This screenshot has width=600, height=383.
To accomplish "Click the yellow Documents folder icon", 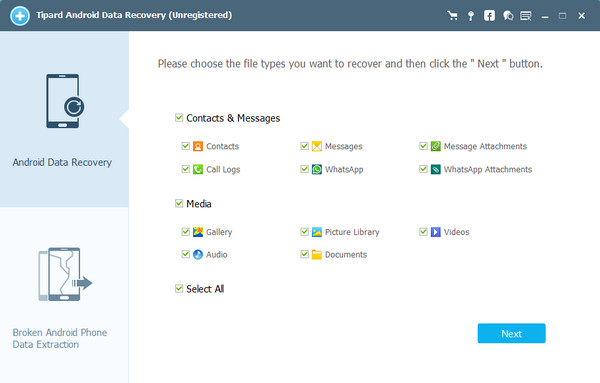I will tap(317, 254).
